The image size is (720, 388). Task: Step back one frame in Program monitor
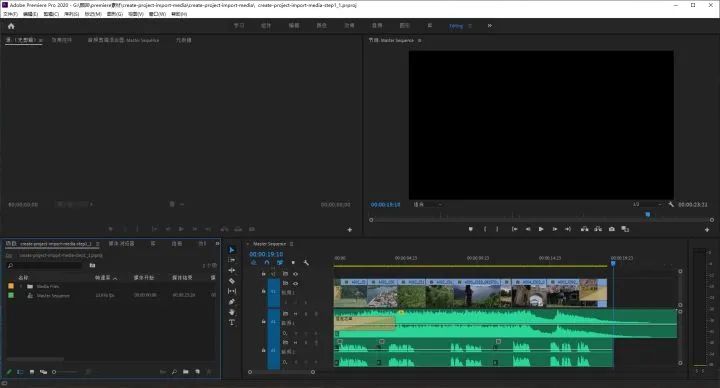pyautogui.click(x=528, y=229)
